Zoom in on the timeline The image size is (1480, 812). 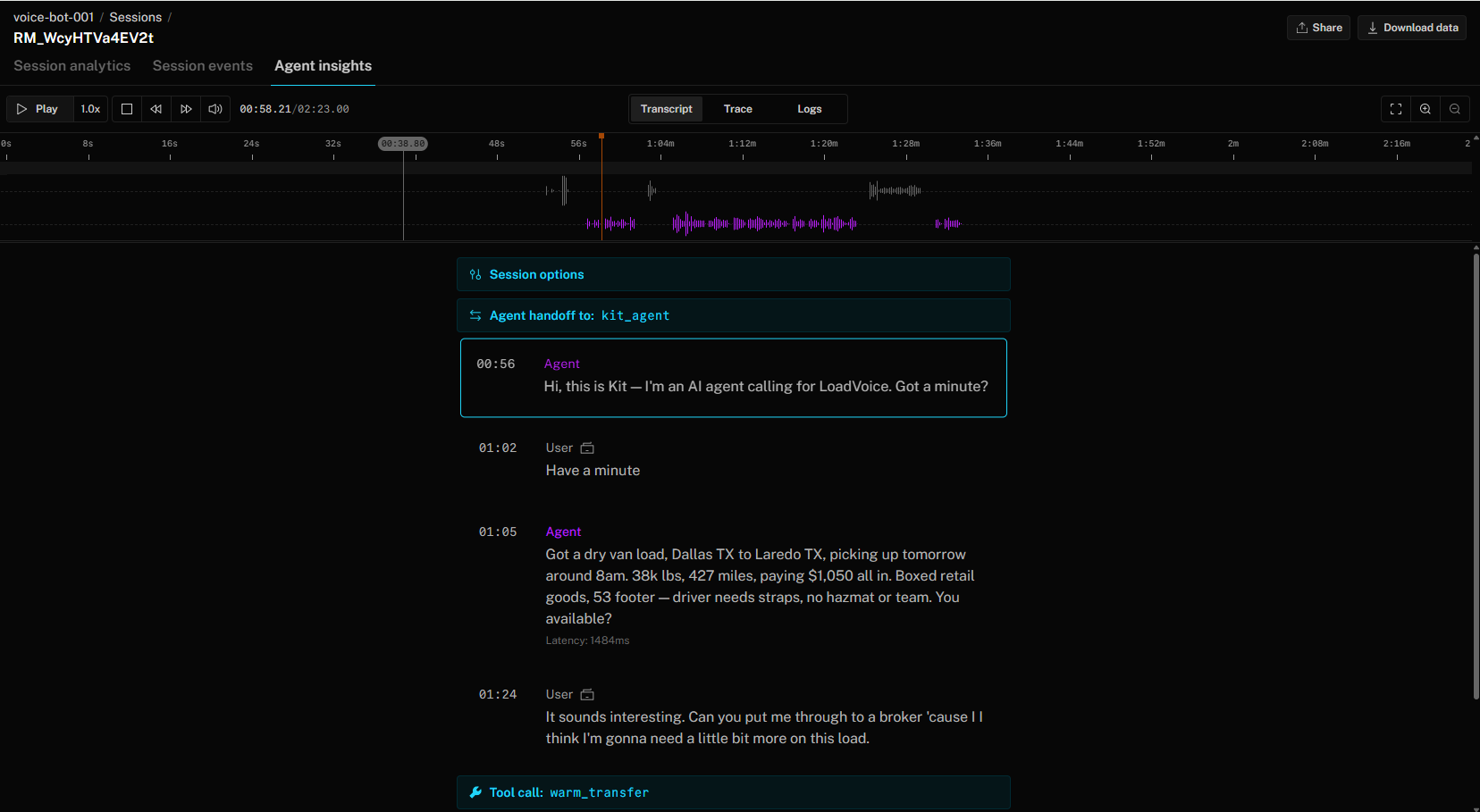1425,109
